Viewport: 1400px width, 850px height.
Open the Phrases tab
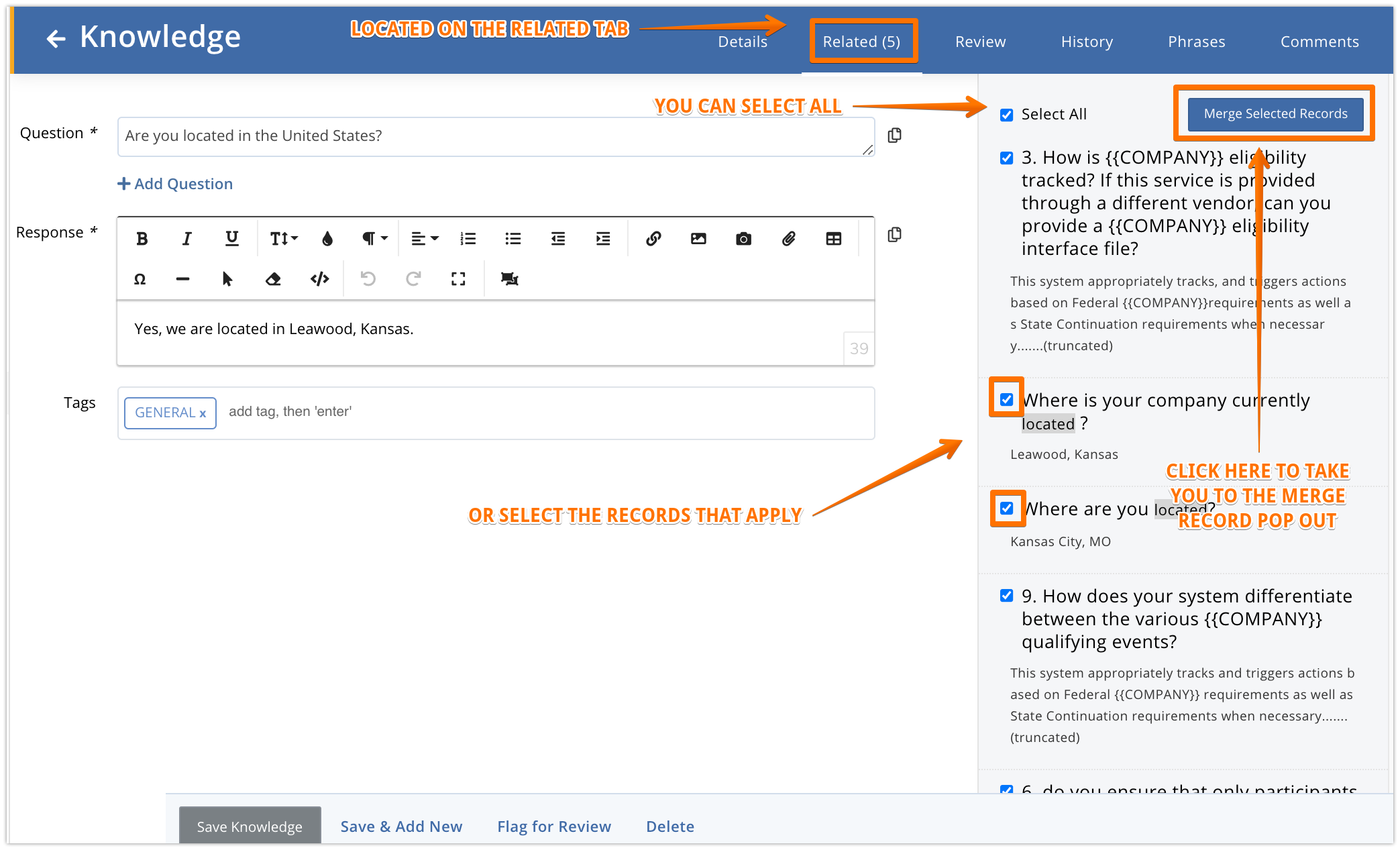1196,42
